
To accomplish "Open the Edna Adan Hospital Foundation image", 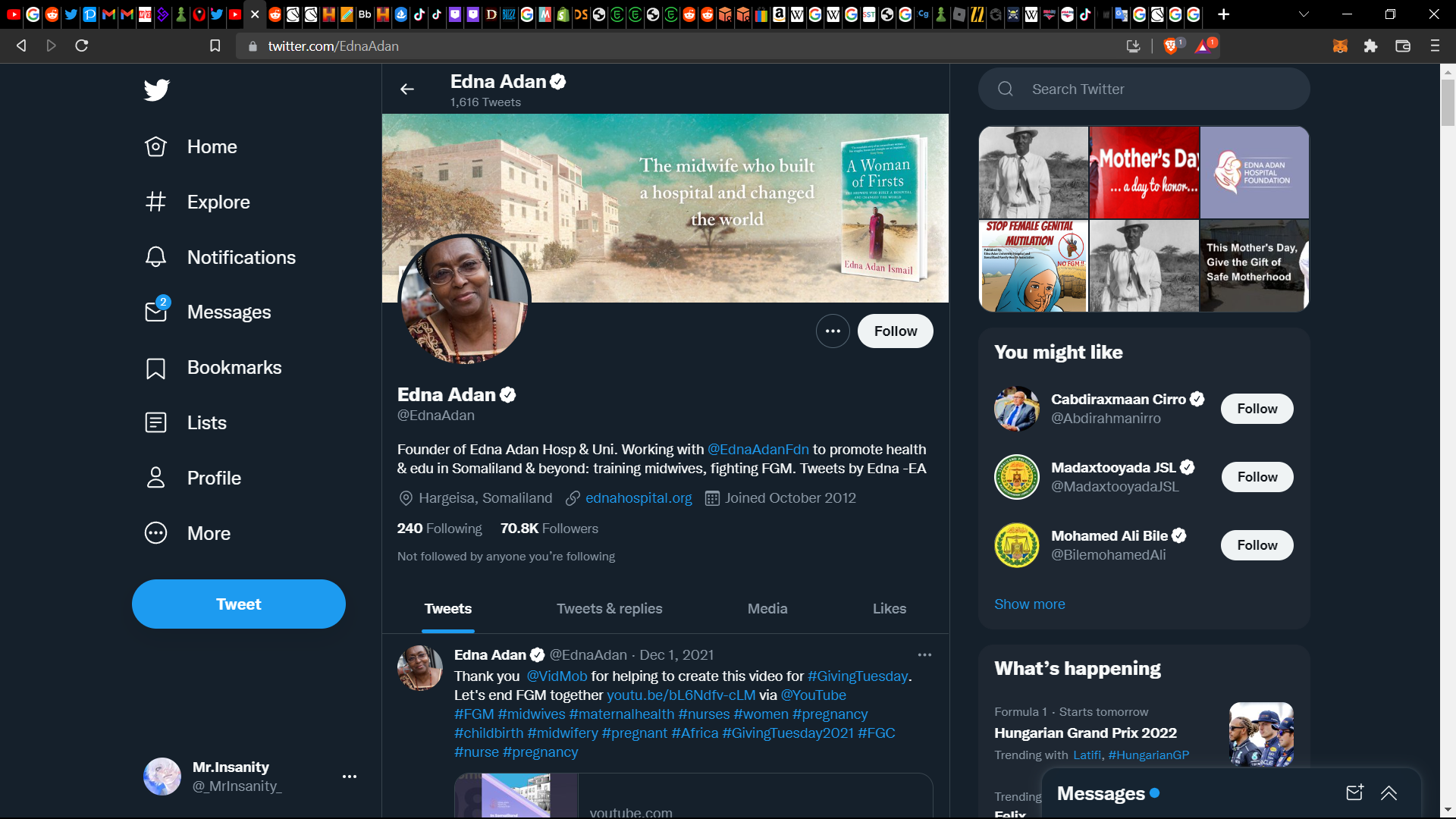I will (x=1254, y=173).
